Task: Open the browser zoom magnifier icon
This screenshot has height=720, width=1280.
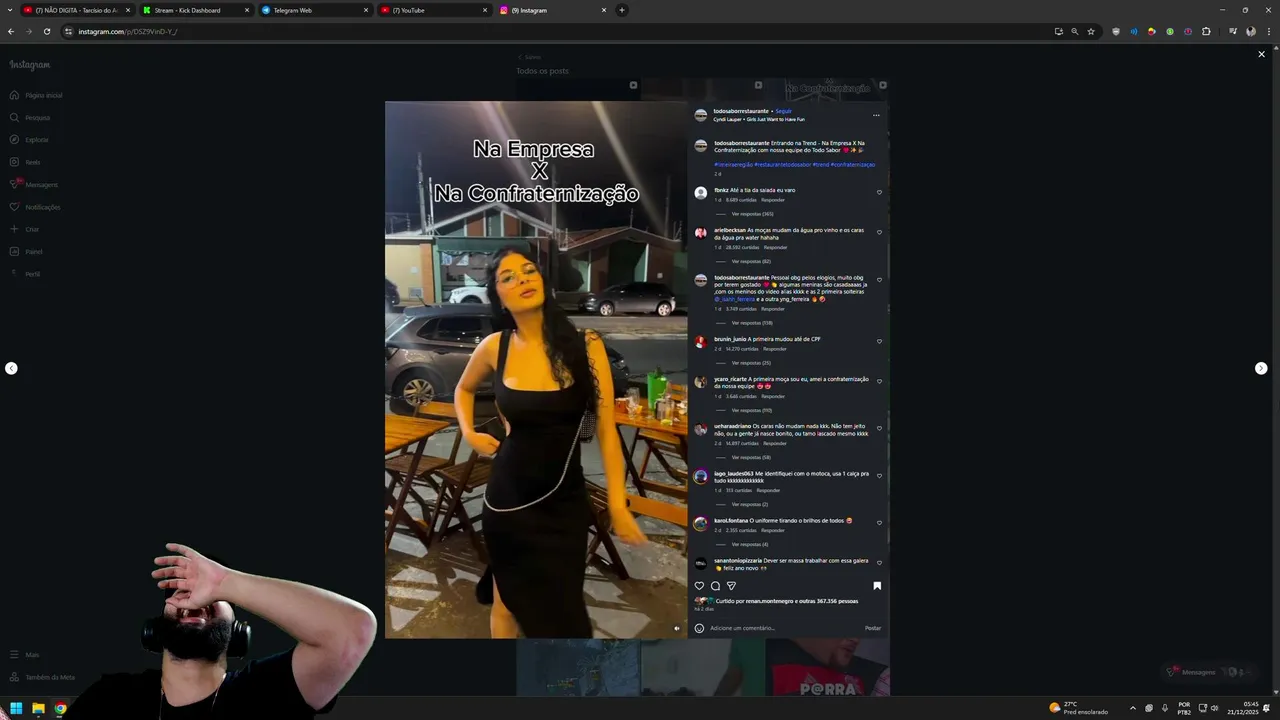Action: (1075, 31)
